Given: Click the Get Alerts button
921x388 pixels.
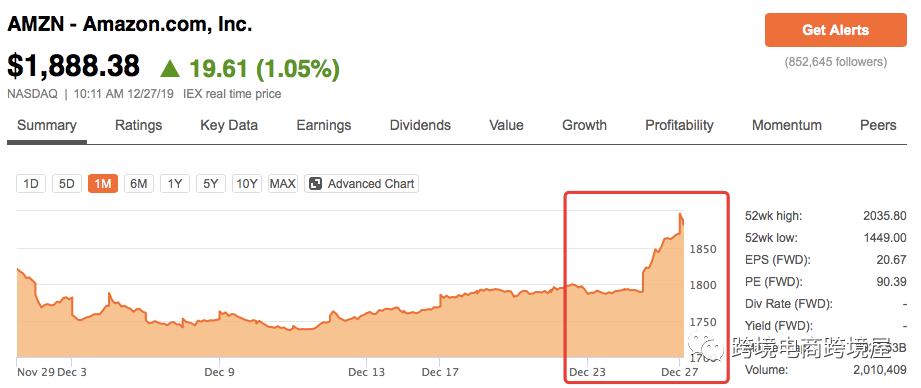Looking at the screenshot, I should [x=835, y=30].
